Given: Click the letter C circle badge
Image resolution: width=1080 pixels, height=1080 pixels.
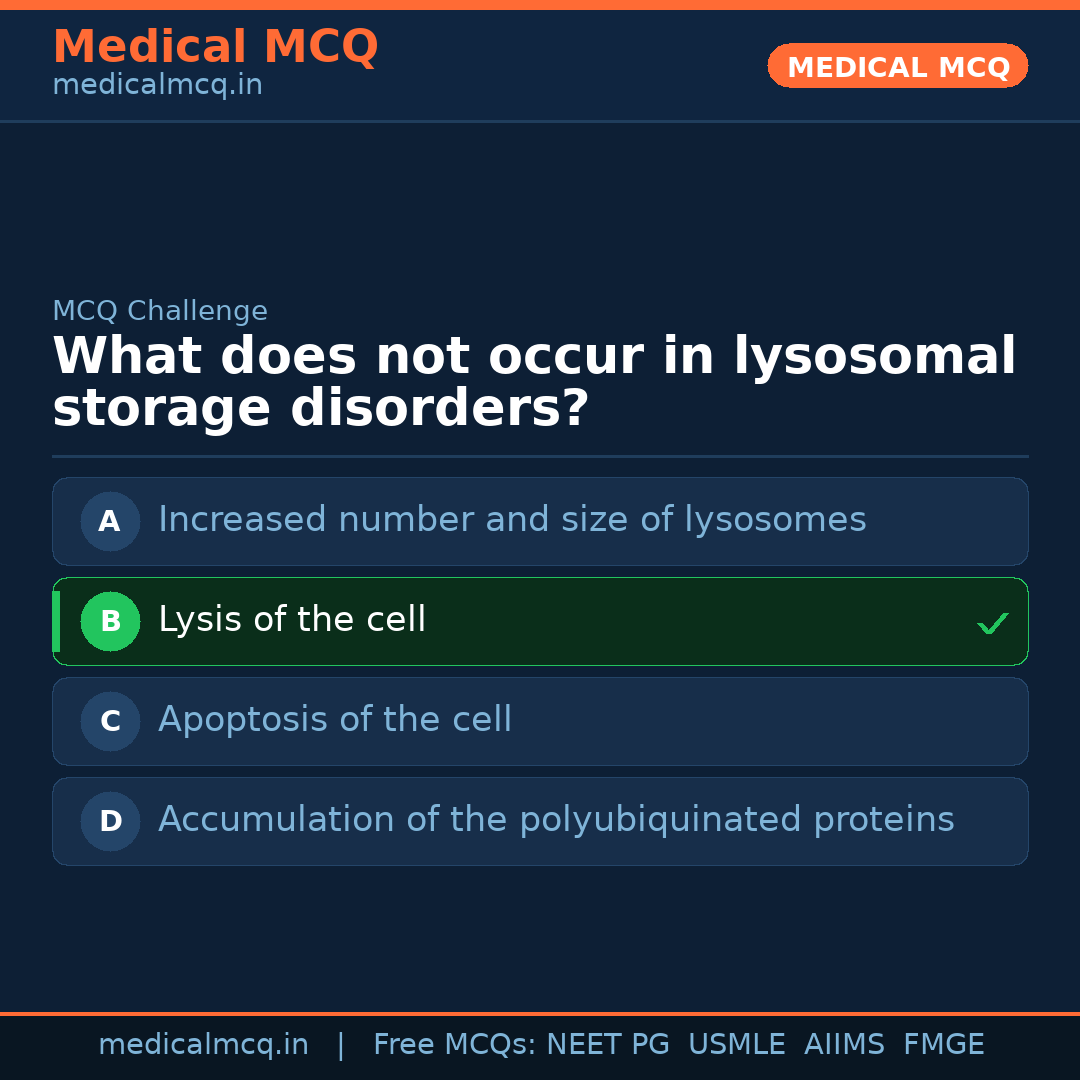Looking at the screenshot, I should (x=110, y=721).
